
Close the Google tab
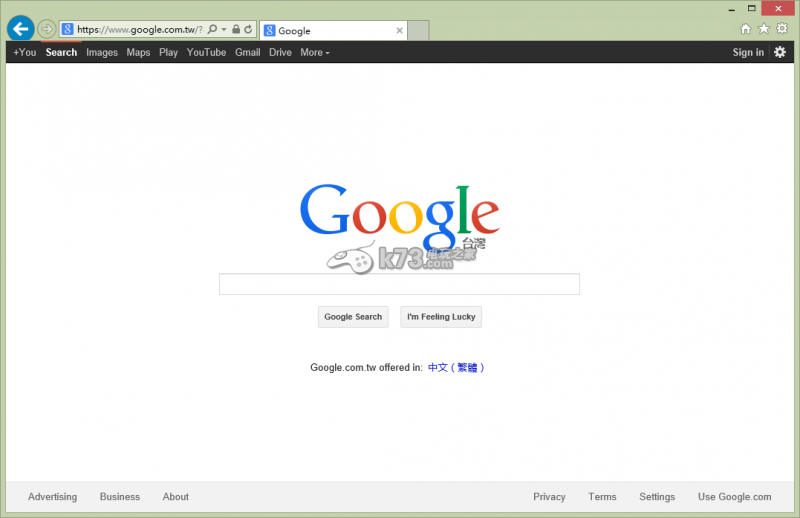[x=399, y=31]
